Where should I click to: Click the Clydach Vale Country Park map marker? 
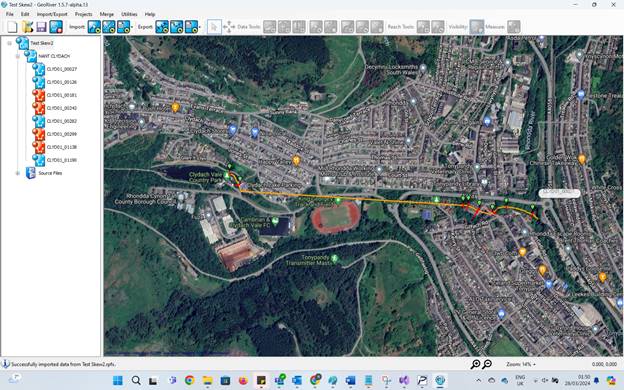click(227, 175)
